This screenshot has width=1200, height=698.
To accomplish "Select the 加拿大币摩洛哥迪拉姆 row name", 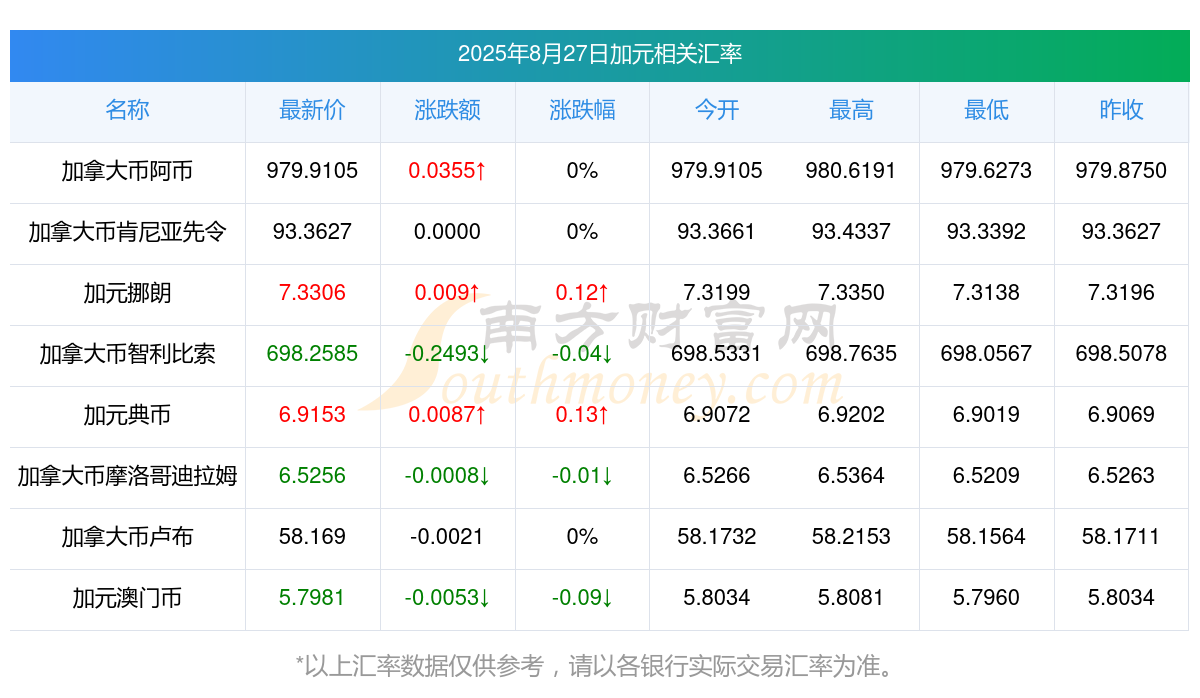I will click(x=127, y=476).
